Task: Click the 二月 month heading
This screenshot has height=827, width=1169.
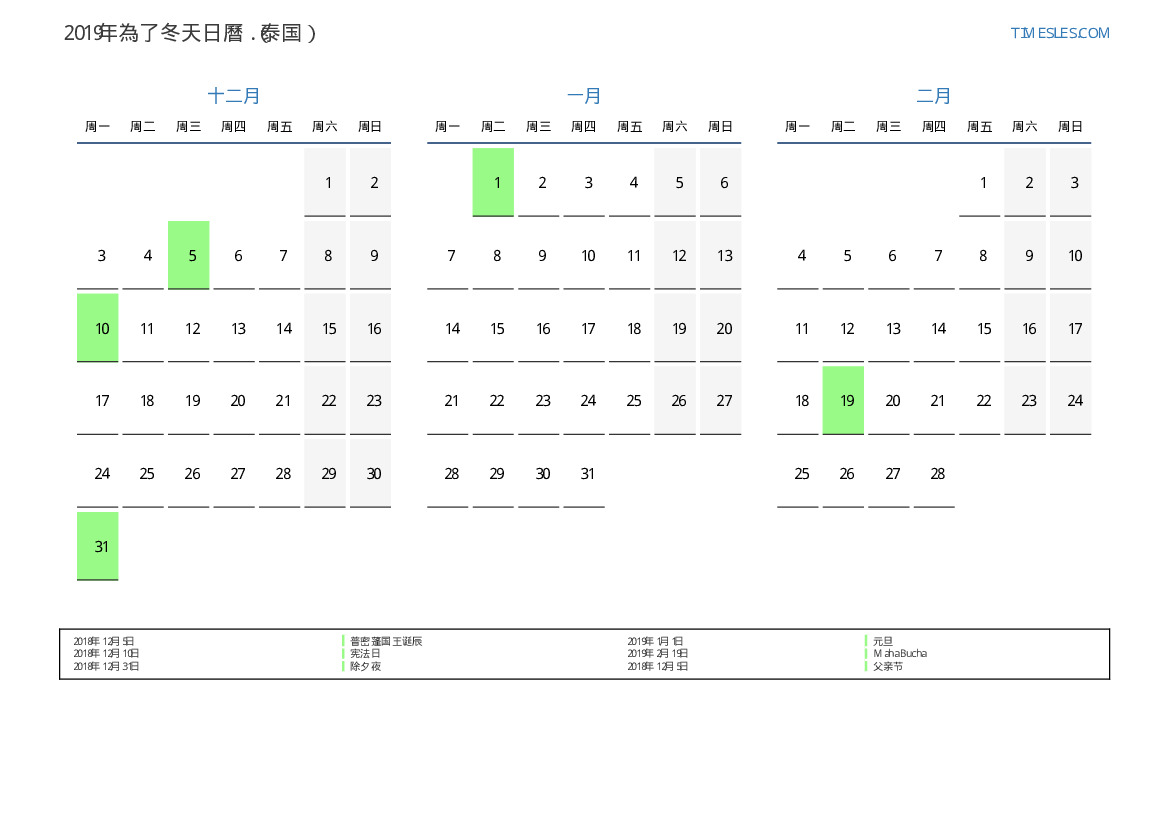Action: 934,96
